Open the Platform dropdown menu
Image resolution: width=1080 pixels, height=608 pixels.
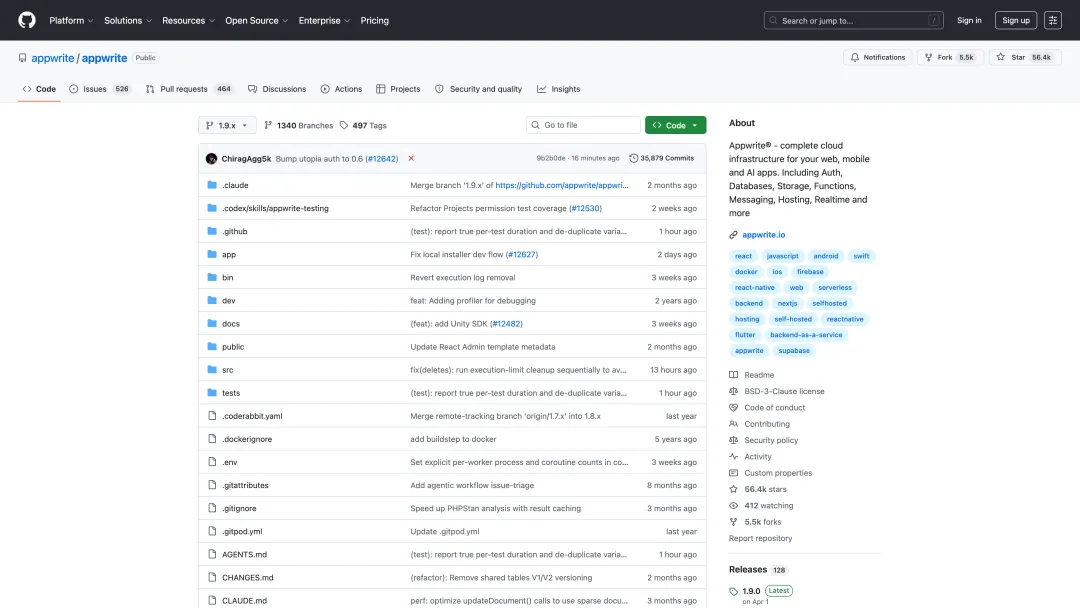click(71, 21)
